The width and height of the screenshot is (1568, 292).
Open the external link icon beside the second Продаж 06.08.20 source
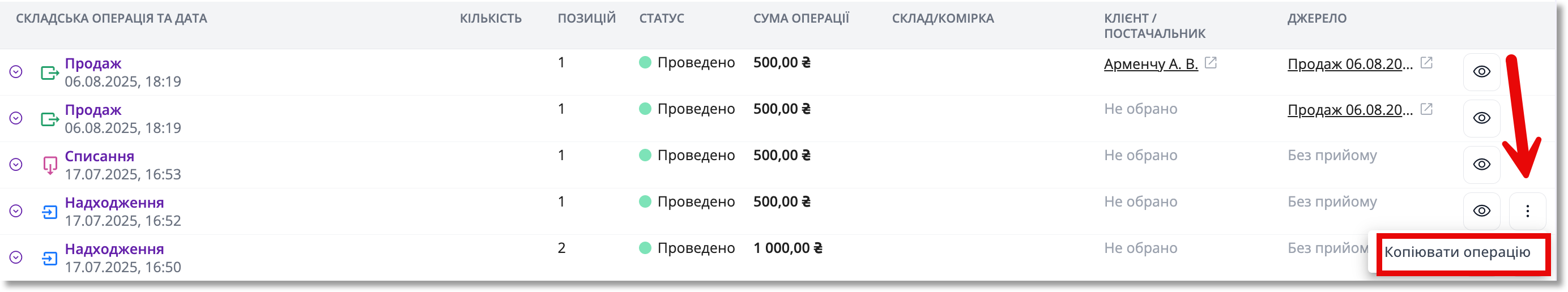tap(1426, 109)
